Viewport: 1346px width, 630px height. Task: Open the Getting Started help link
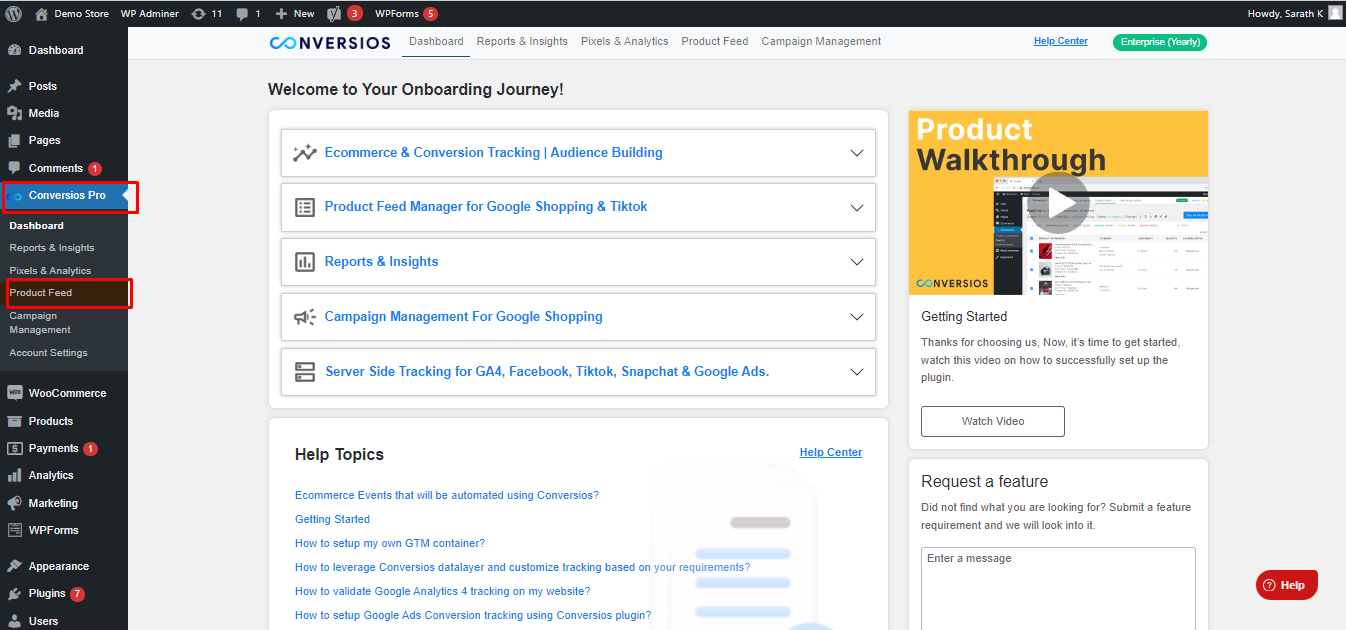click(x=332, y=519)
